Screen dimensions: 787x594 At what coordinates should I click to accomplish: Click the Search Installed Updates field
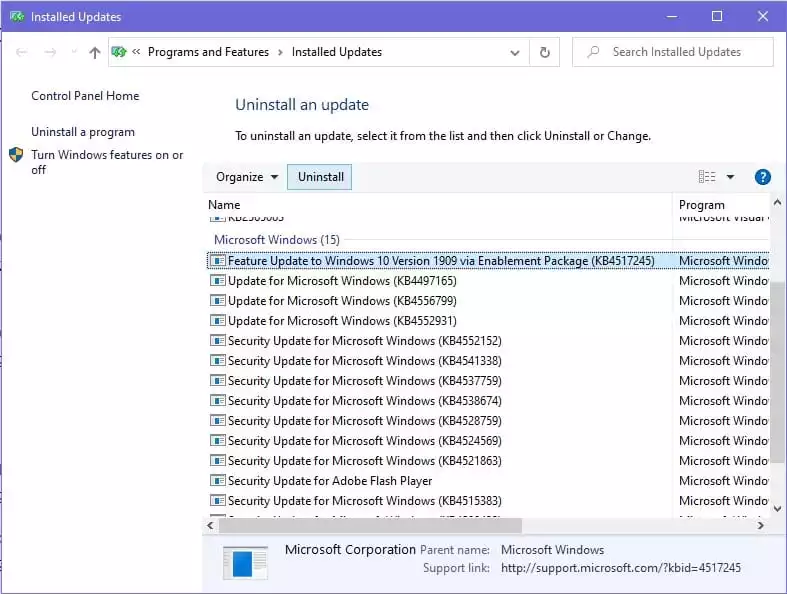[673, 52]
